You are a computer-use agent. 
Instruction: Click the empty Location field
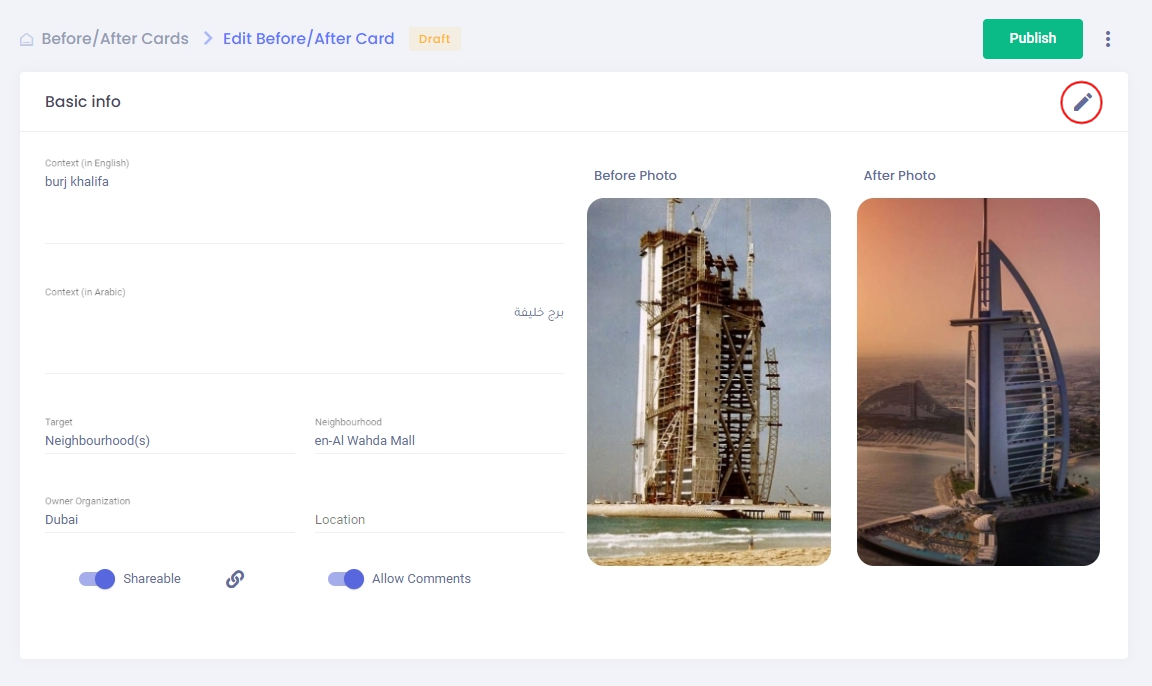coord(438,520)
